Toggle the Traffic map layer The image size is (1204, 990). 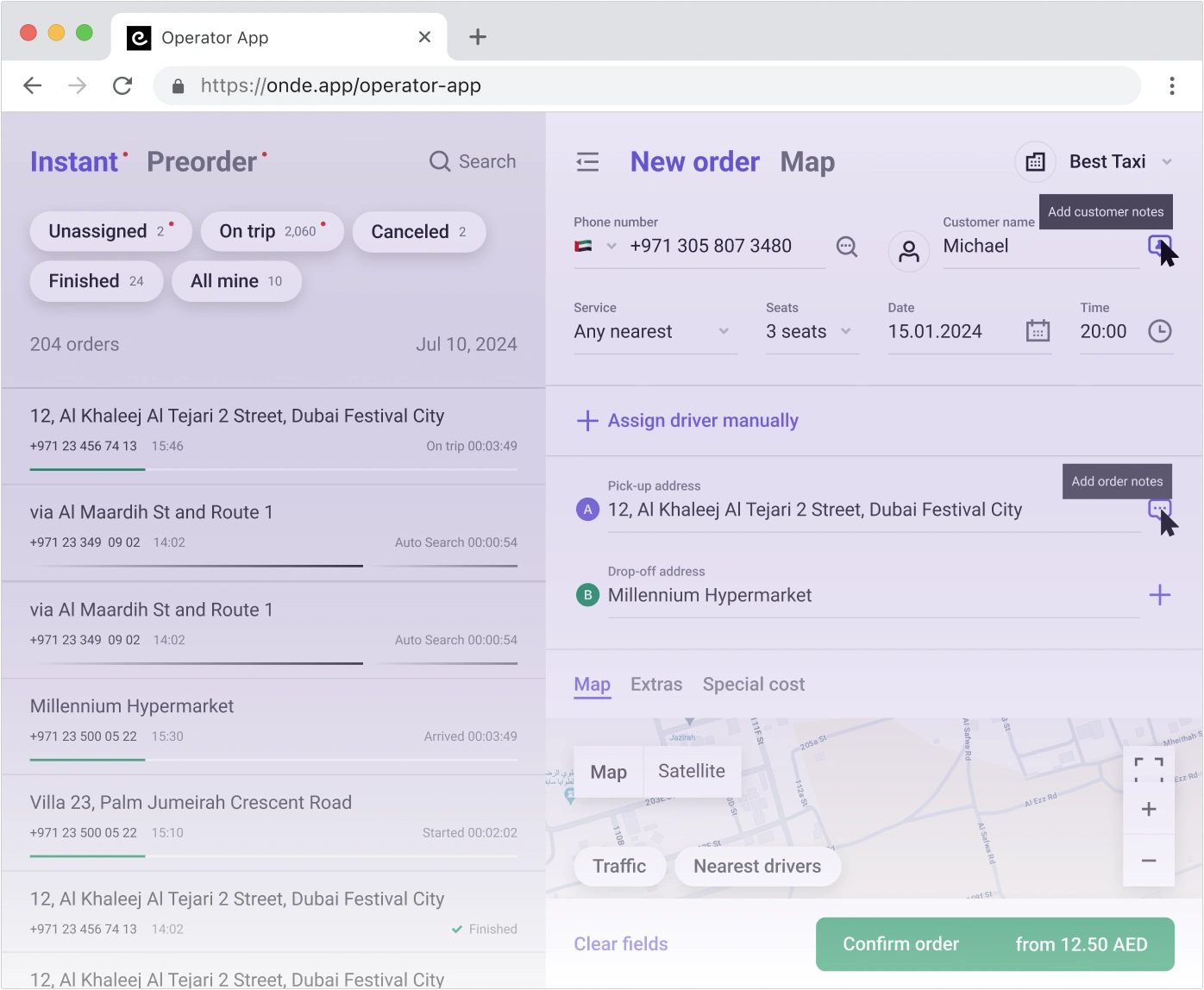pyautogui.click(x=619, y=866)
